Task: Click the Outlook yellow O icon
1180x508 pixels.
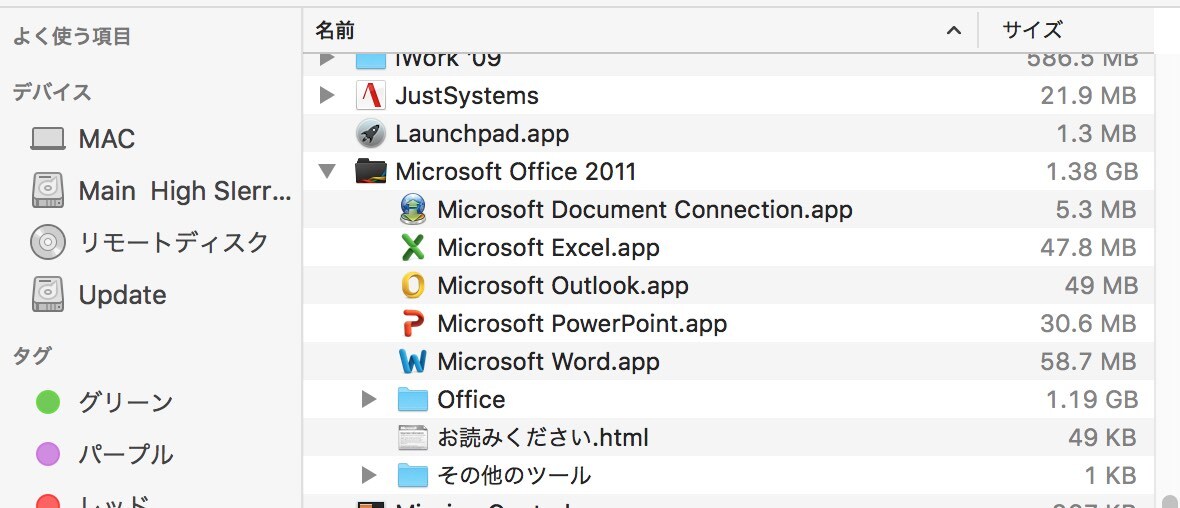Action: pyautogui.click(x=412, y=285)
